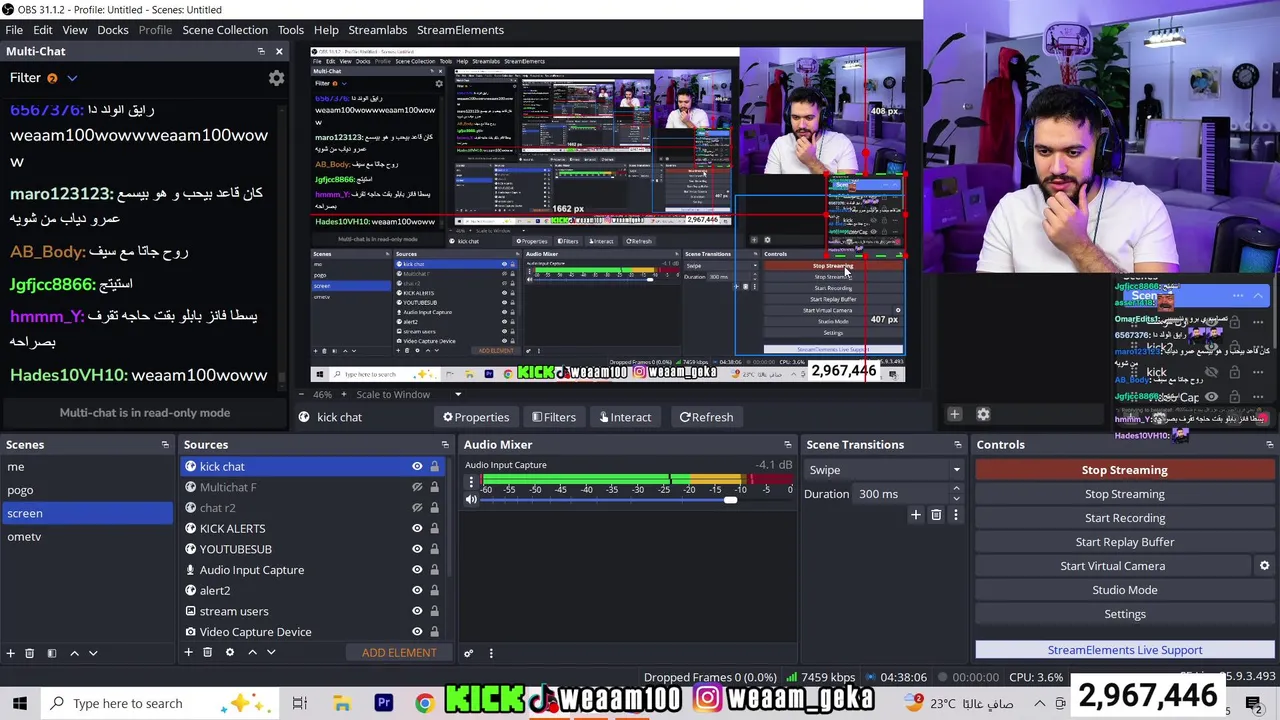1280x720 pixels.
Task: Open the Docks menu
Action: coord(113,30)
